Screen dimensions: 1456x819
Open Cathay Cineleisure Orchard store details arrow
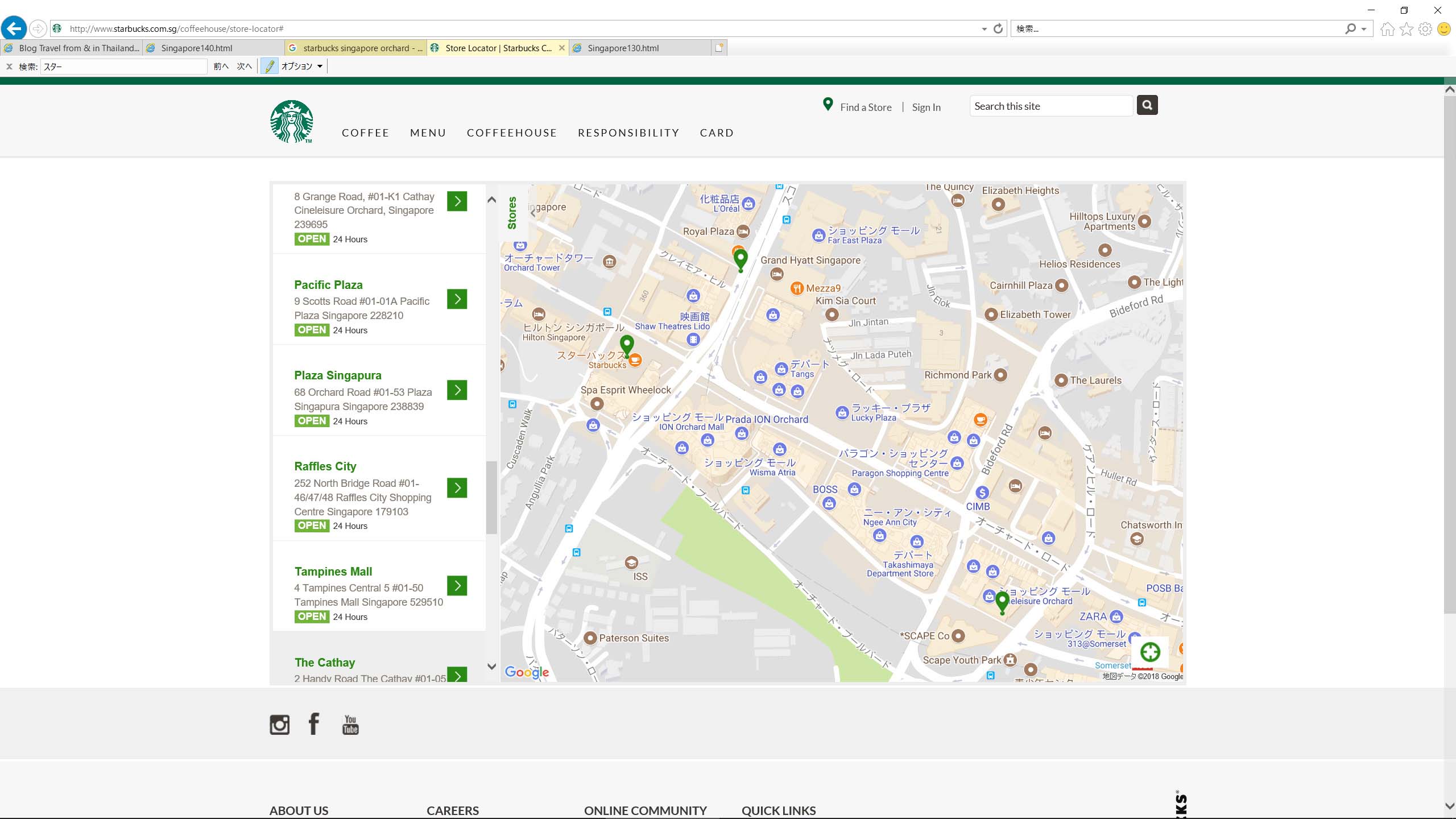pos(457,201)
